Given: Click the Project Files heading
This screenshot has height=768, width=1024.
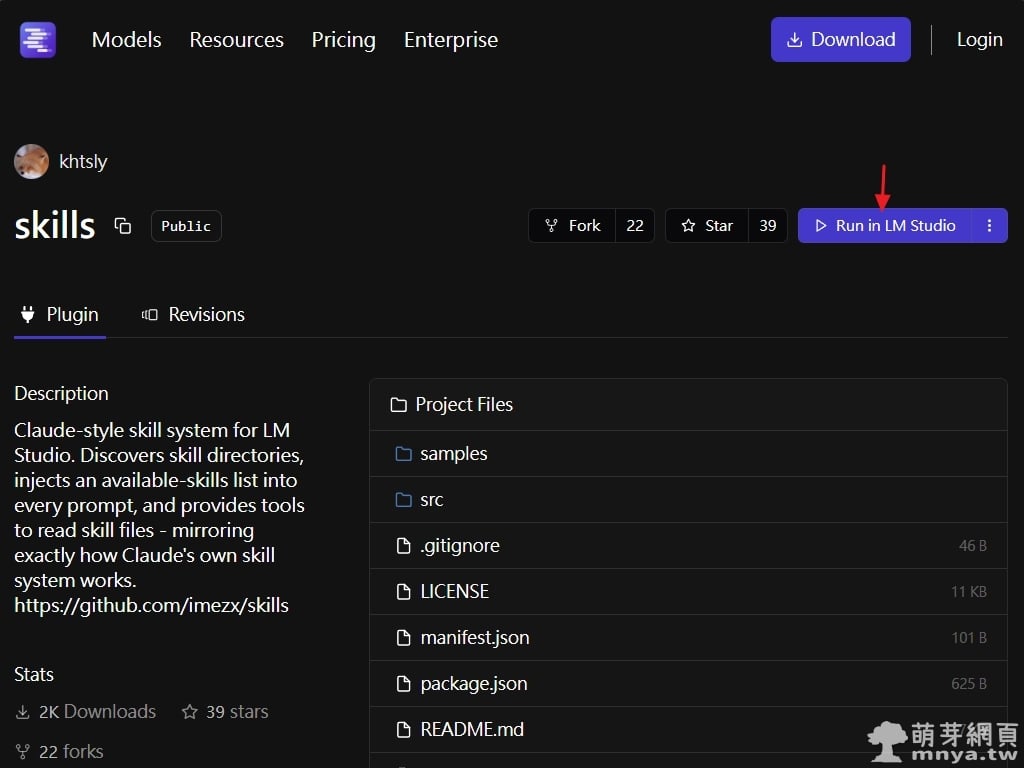Looking at the screenshot, I should click(x=464, y=405).
